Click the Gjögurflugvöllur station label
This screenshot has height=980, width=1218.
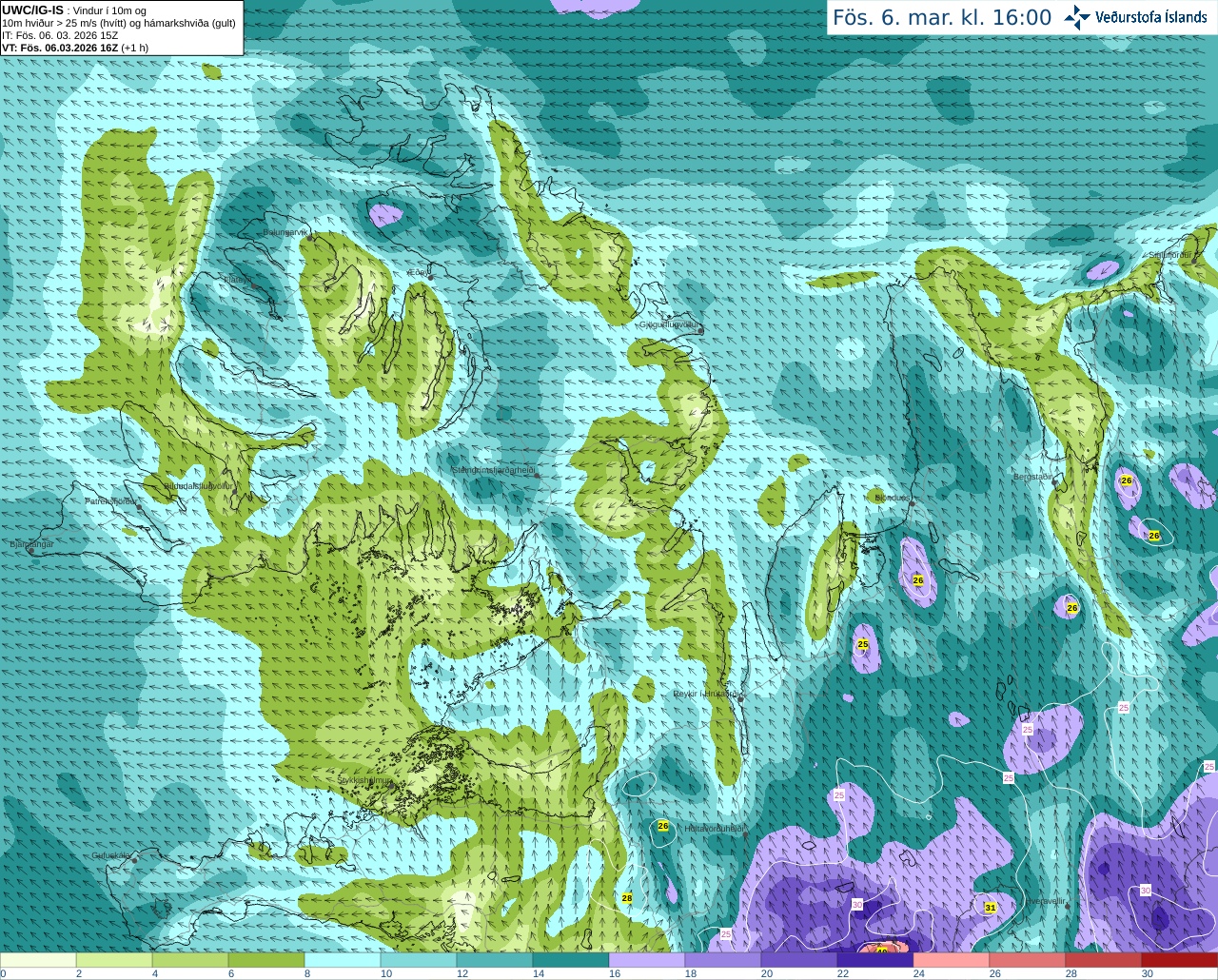670,324
